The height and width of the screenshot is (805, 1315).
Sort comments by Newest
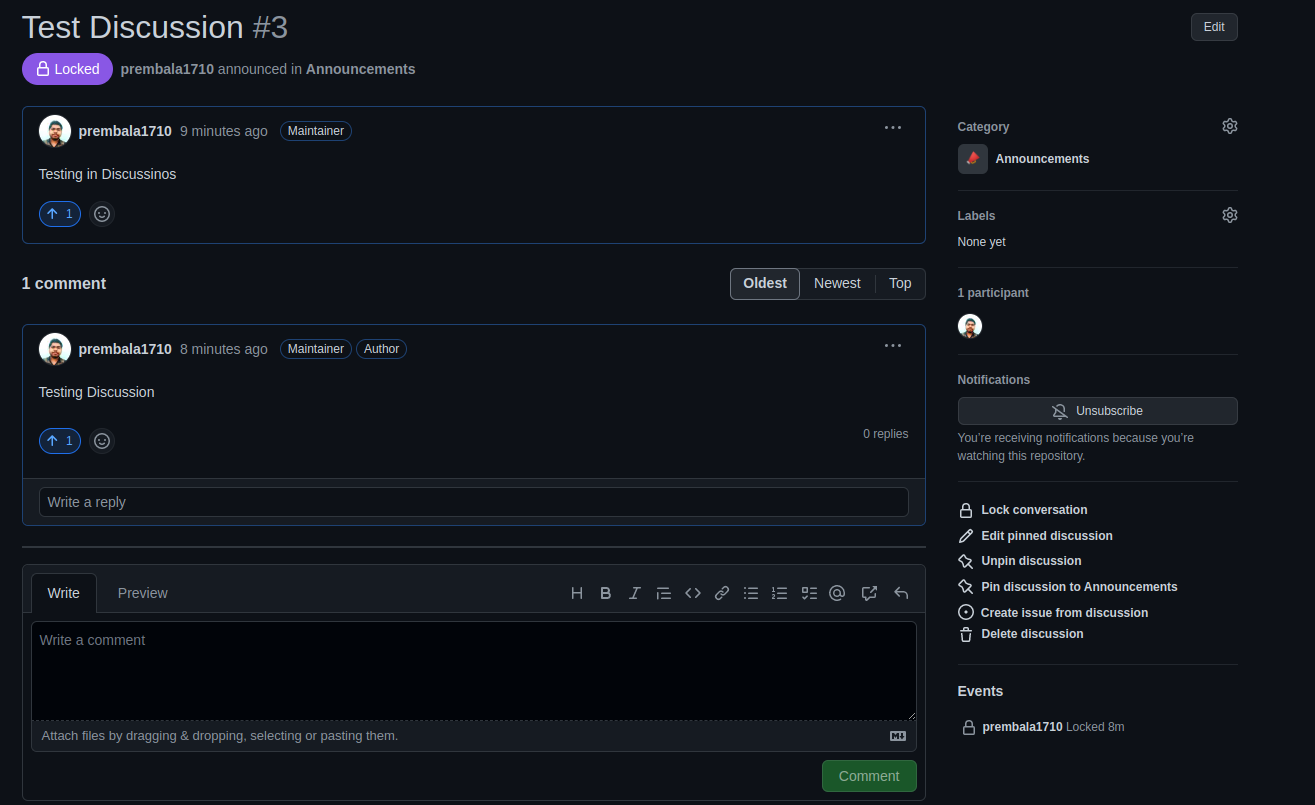coord(837,284)
